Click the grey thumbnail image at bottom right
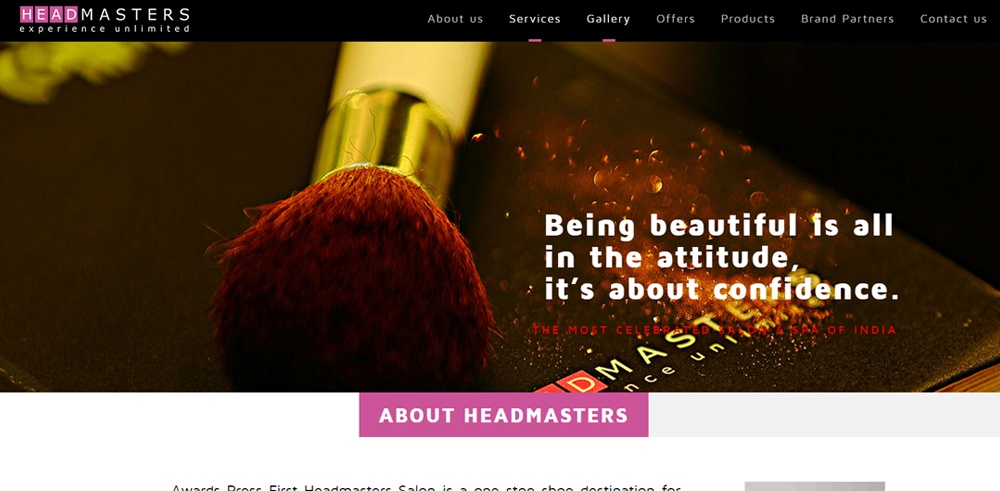The height and width of the screenshot is (491, 1000). pos(814,487)
